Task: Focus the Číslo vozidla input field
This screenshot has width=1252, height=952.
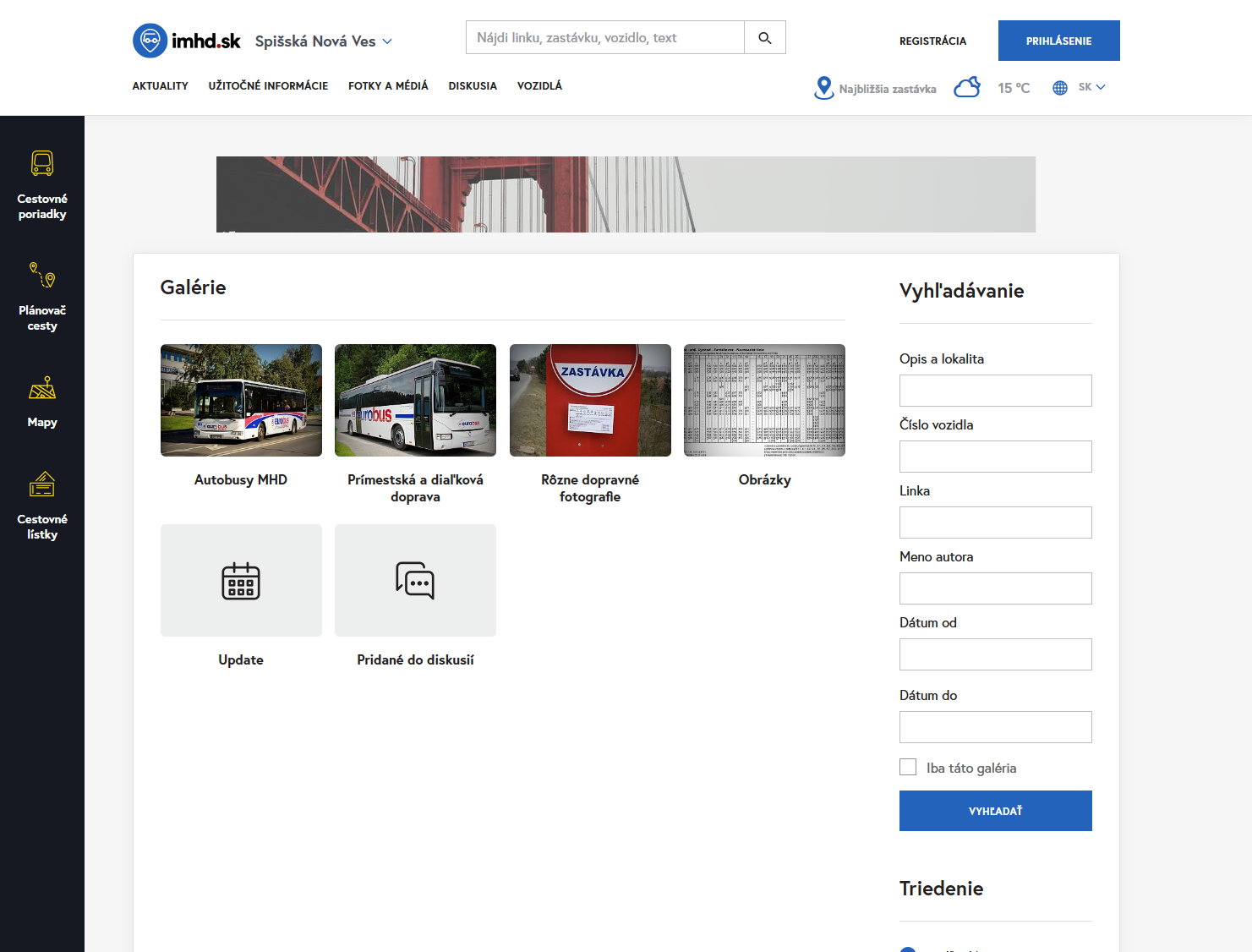Action: pos(995,457)
